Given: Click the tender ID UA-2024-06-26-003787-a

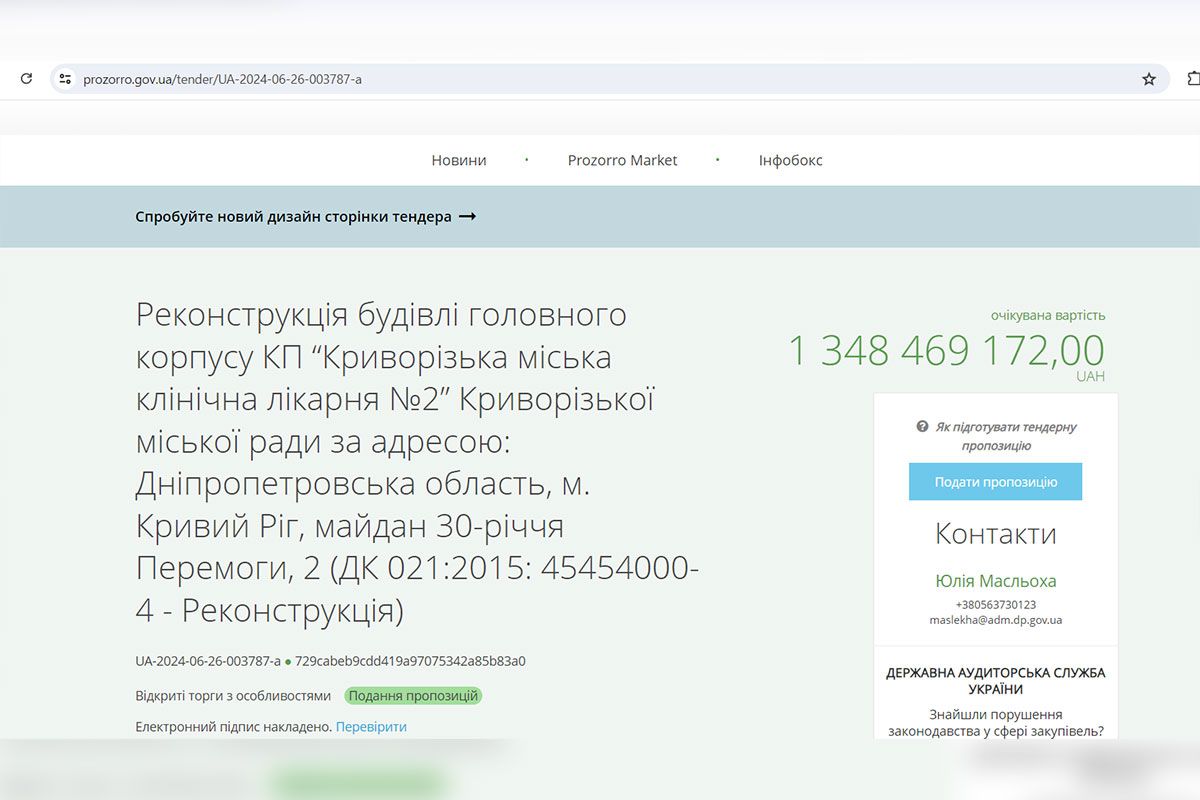Looking at the screenshot, I should [210, 661].
